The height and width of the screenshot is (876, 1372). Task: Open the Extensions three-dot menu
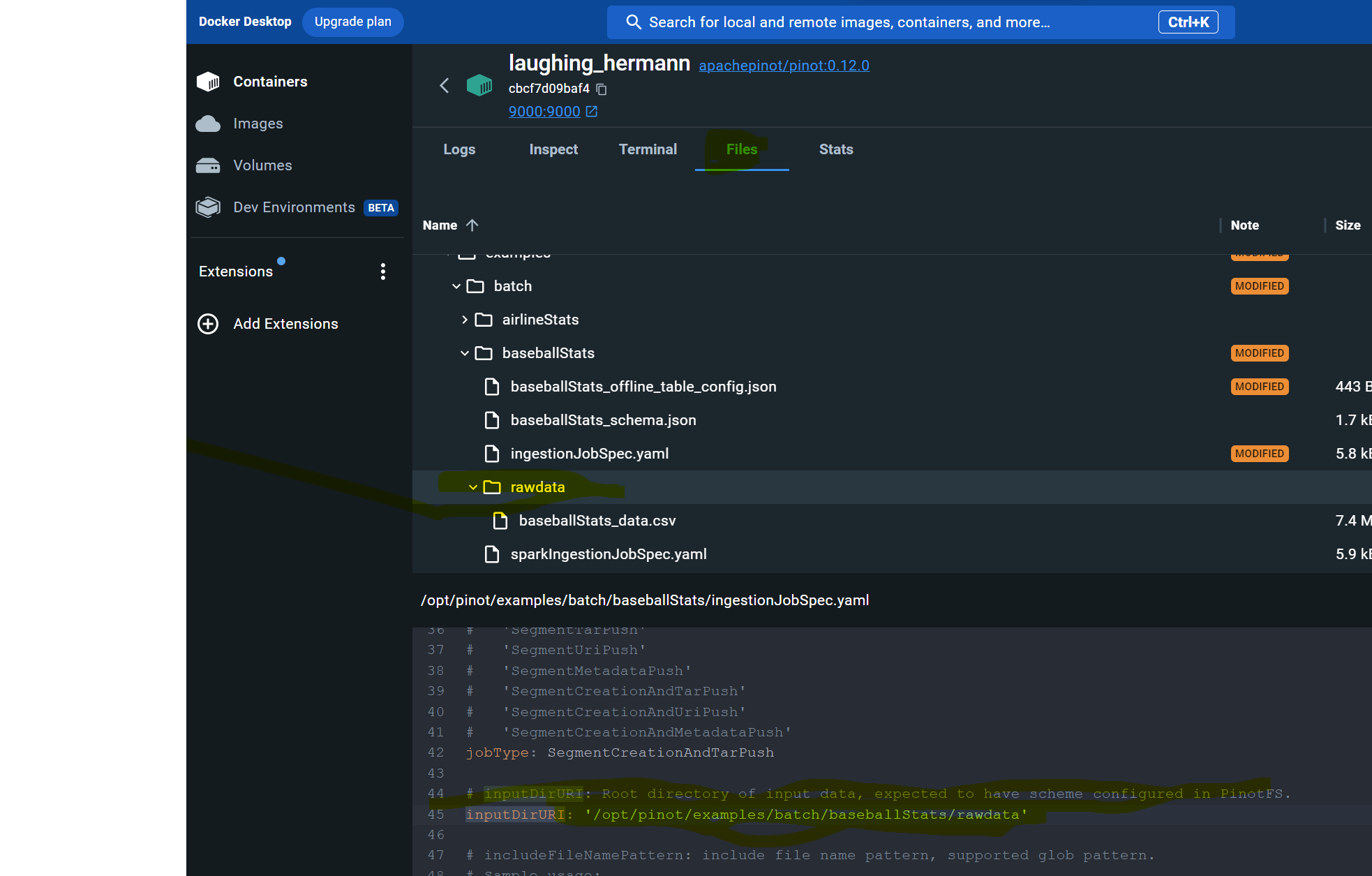click(x=383, y=272)
